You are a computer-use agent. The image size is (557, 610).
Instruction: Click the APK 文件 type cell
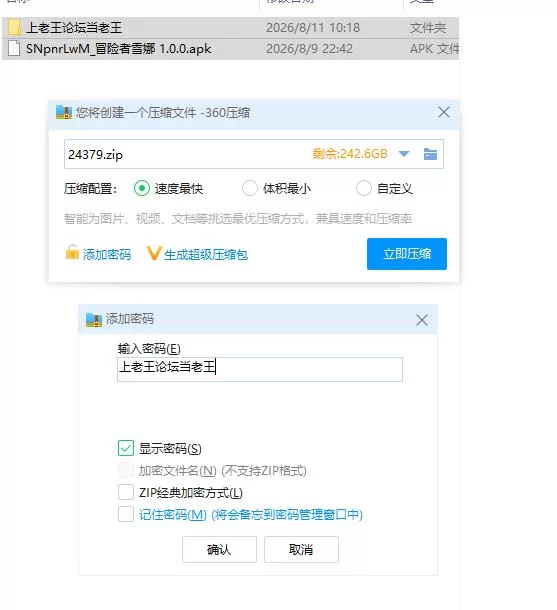tap(434, 49)
